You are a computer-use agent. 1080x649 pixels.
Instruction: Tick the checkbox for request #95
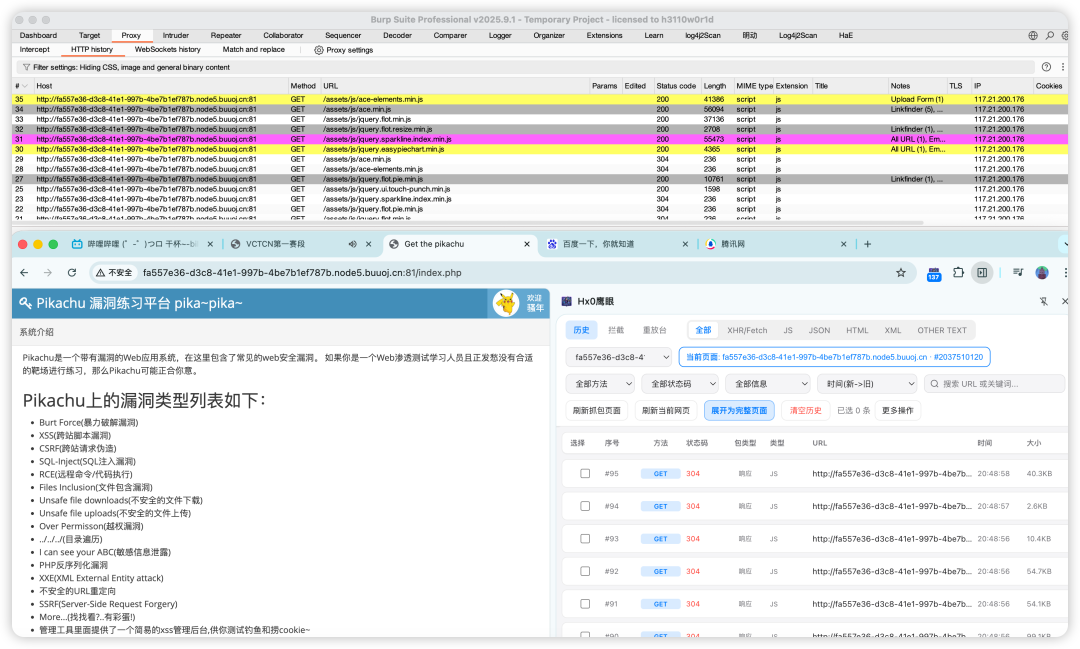pyautogui.click(x=585, y=473)
